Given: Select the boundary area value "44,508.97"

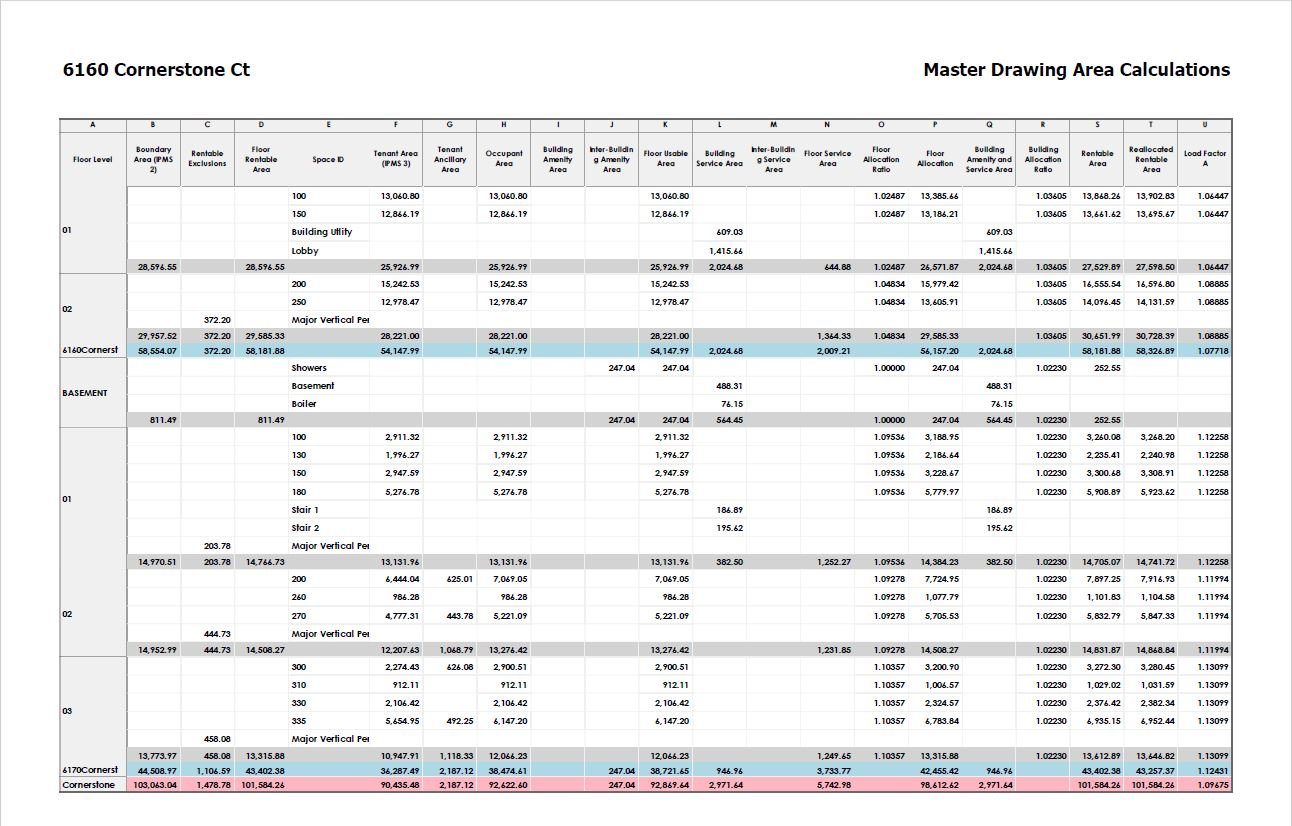Looking at the screenshot, I should pos(157,771).
